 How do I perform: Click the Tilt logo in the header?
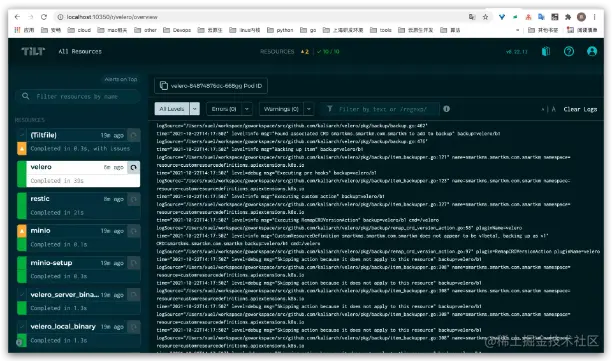click(33, 51)
